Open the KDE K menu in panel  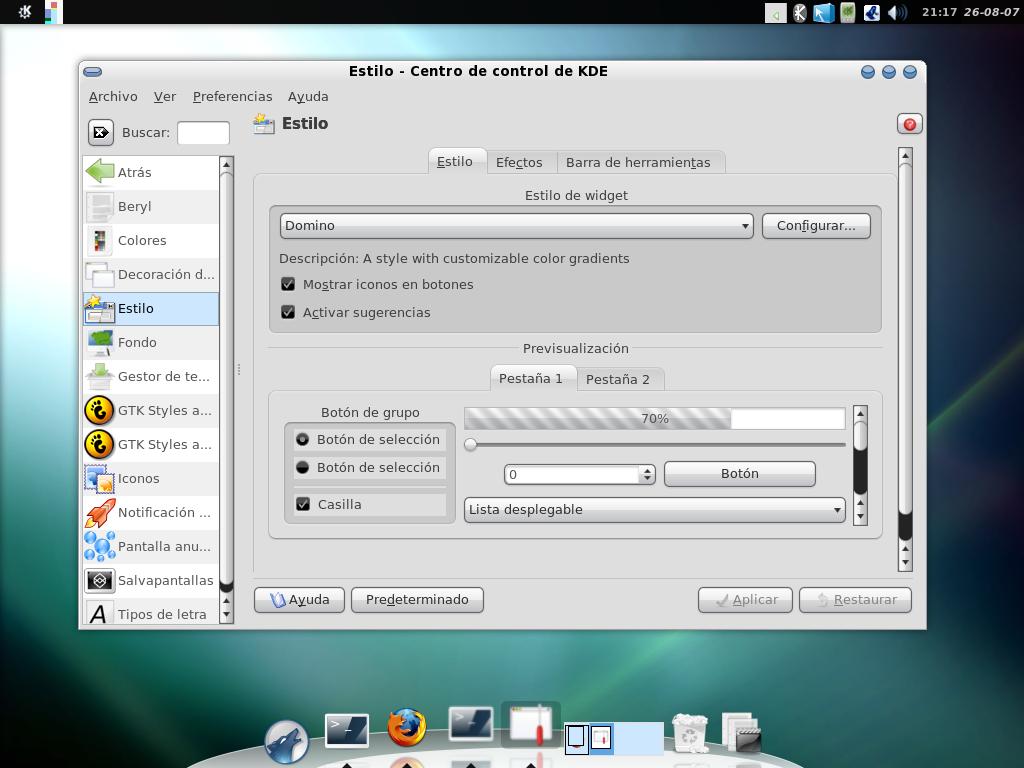[25, 12]
